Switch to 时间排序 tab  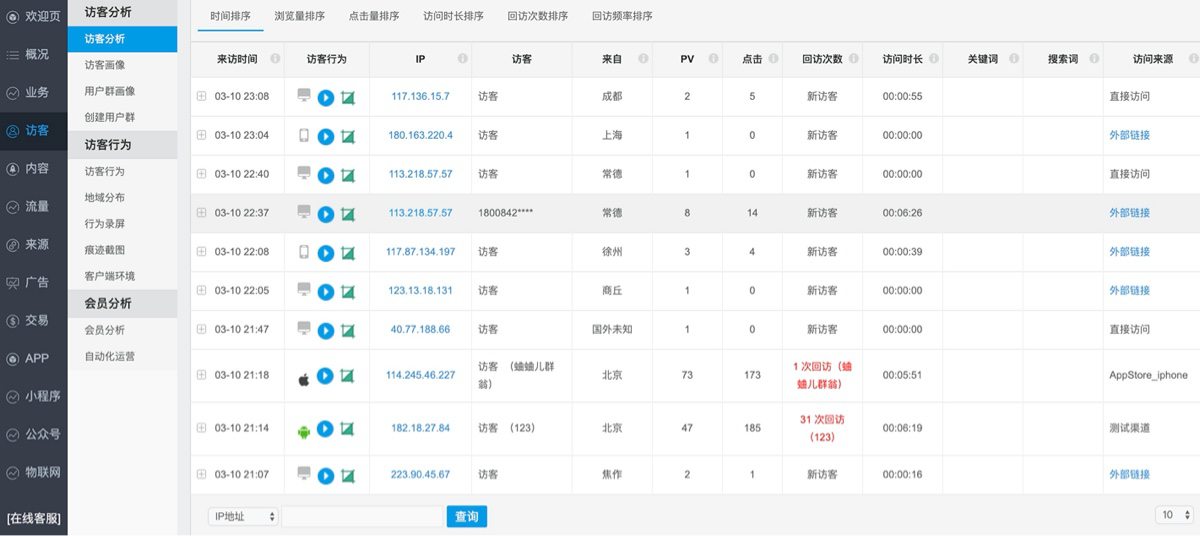pos(232,16)
